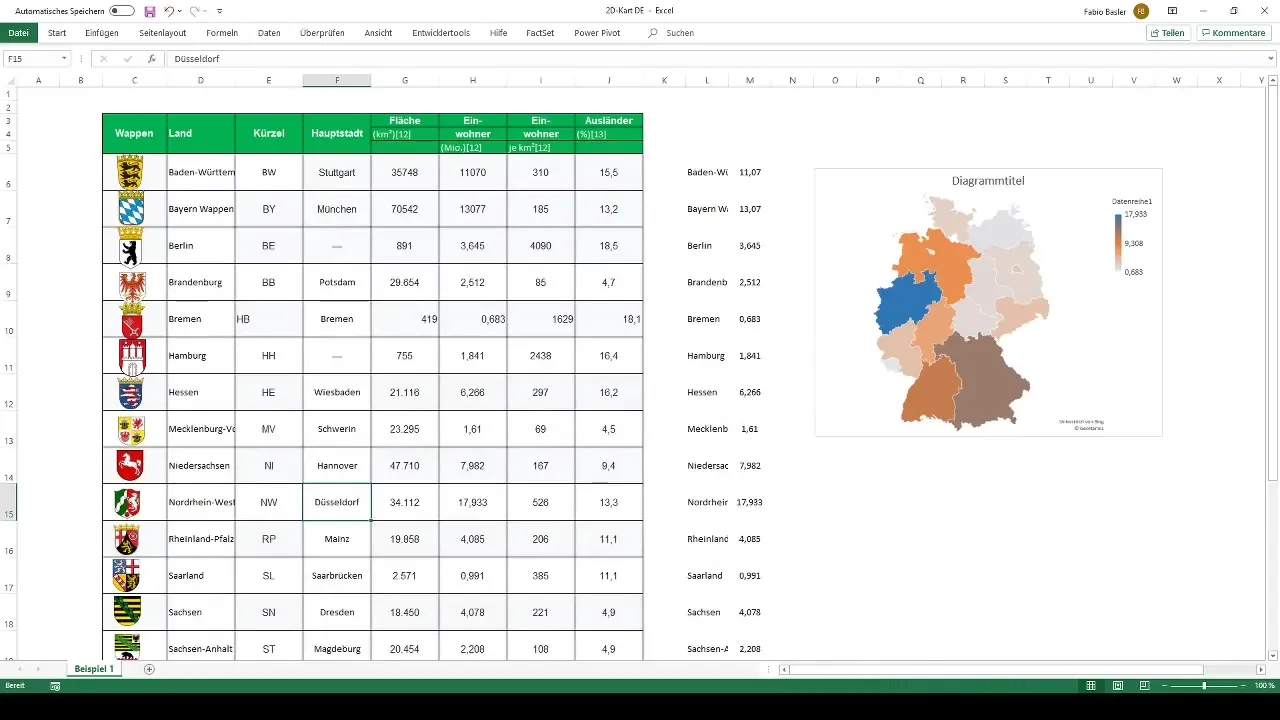Click the zoom out minus button
This screenshot has height=720, width=1280.
coord(1165,686)
